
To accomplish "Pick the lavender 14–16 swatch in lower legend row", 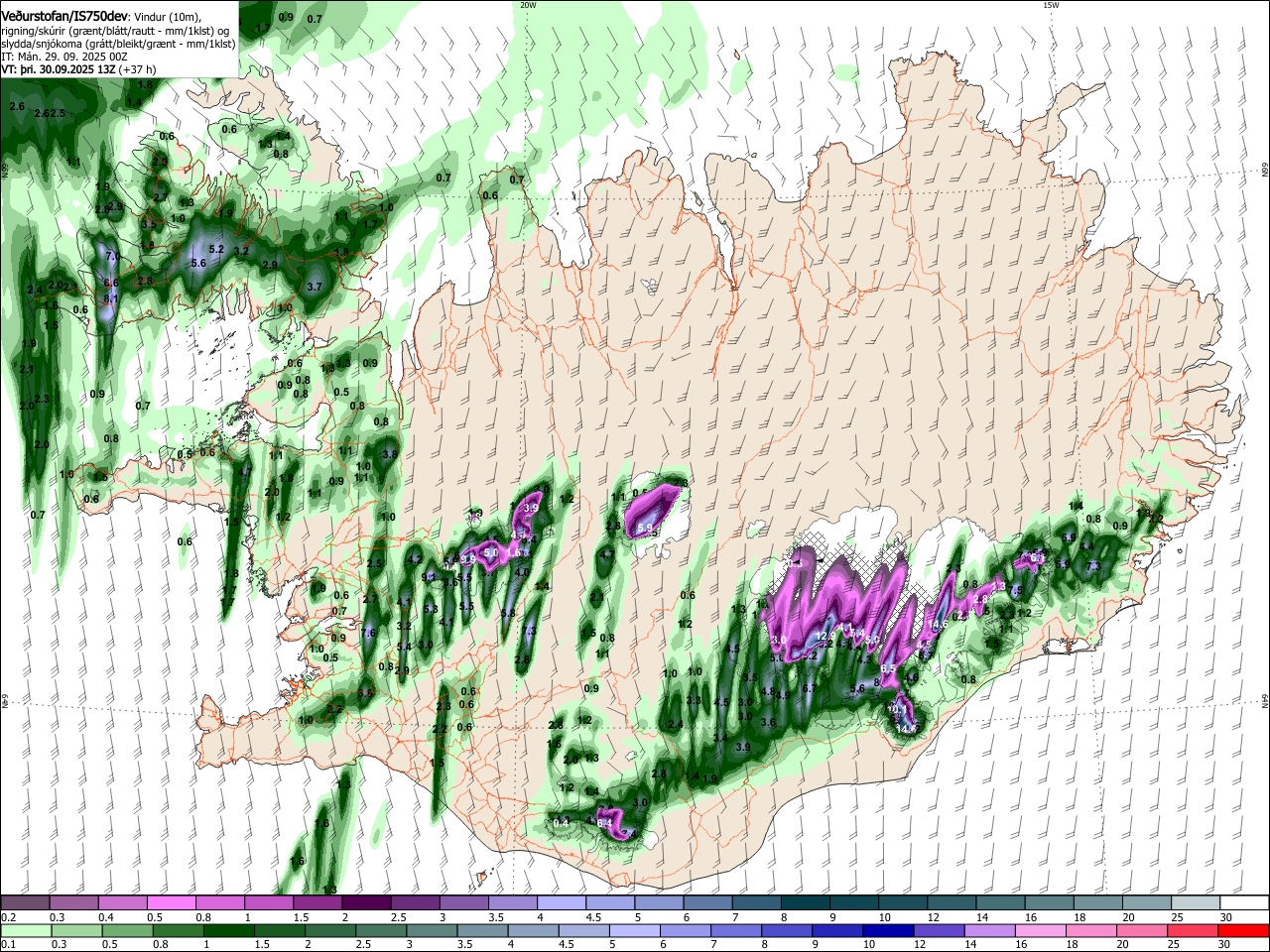I will (988, 930).
